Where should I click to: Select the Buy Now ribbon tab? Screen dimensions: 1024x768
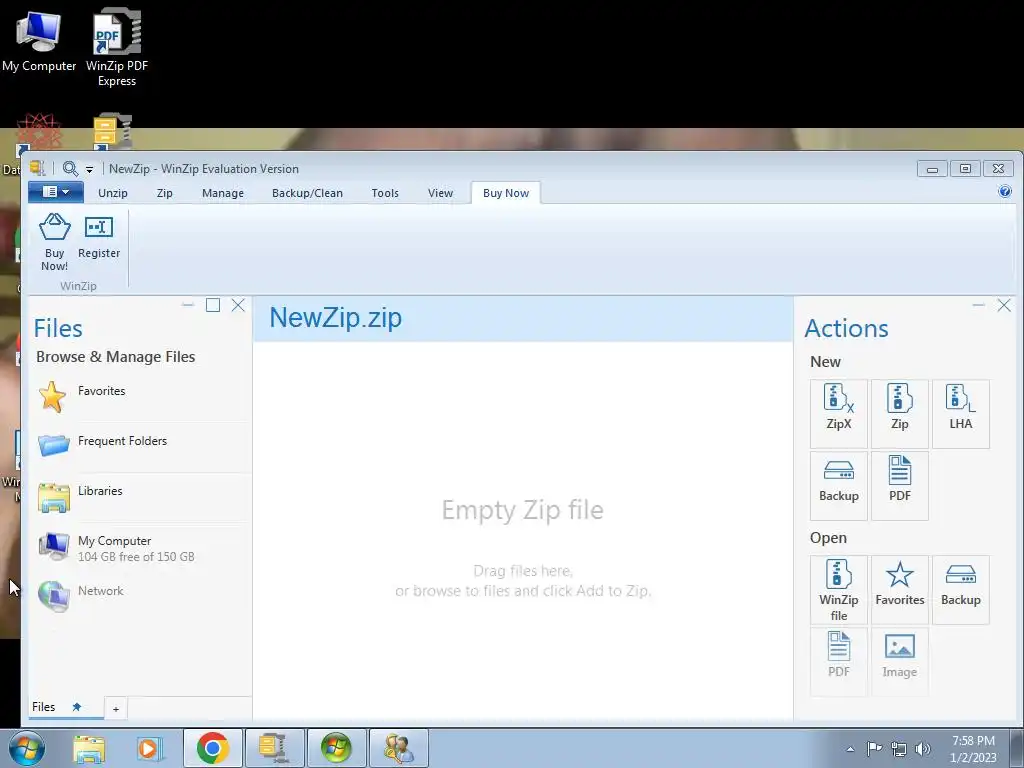[505, 193]
